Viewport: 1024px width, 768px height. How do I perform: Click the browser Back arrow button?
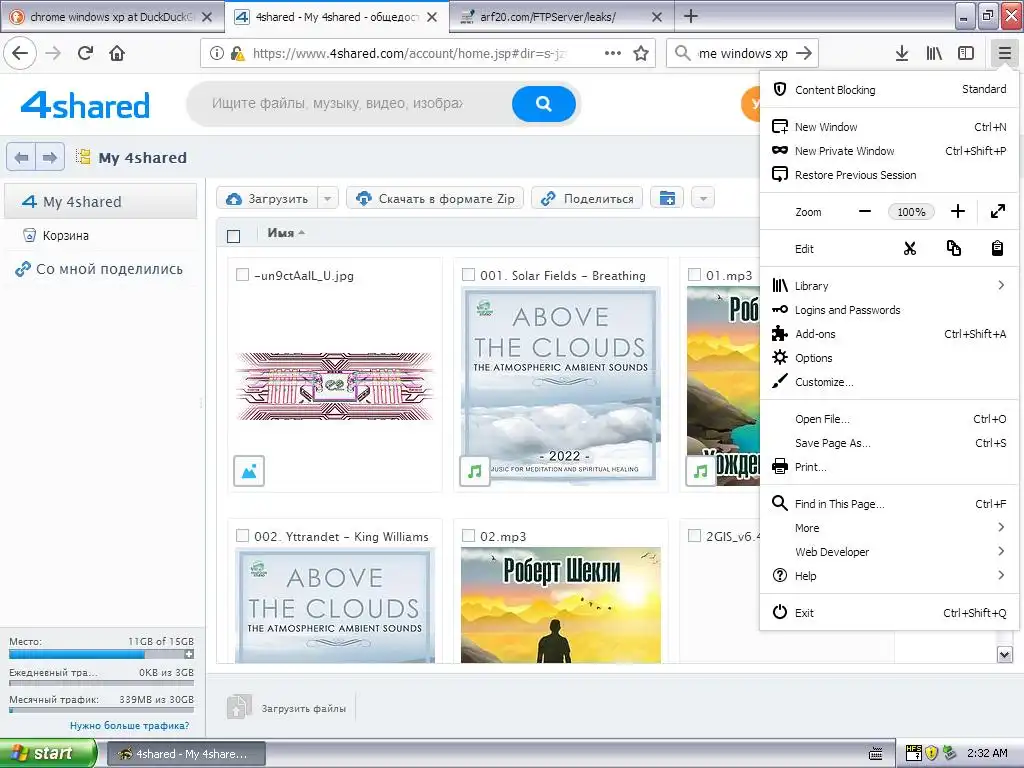(x=20, y=53)
